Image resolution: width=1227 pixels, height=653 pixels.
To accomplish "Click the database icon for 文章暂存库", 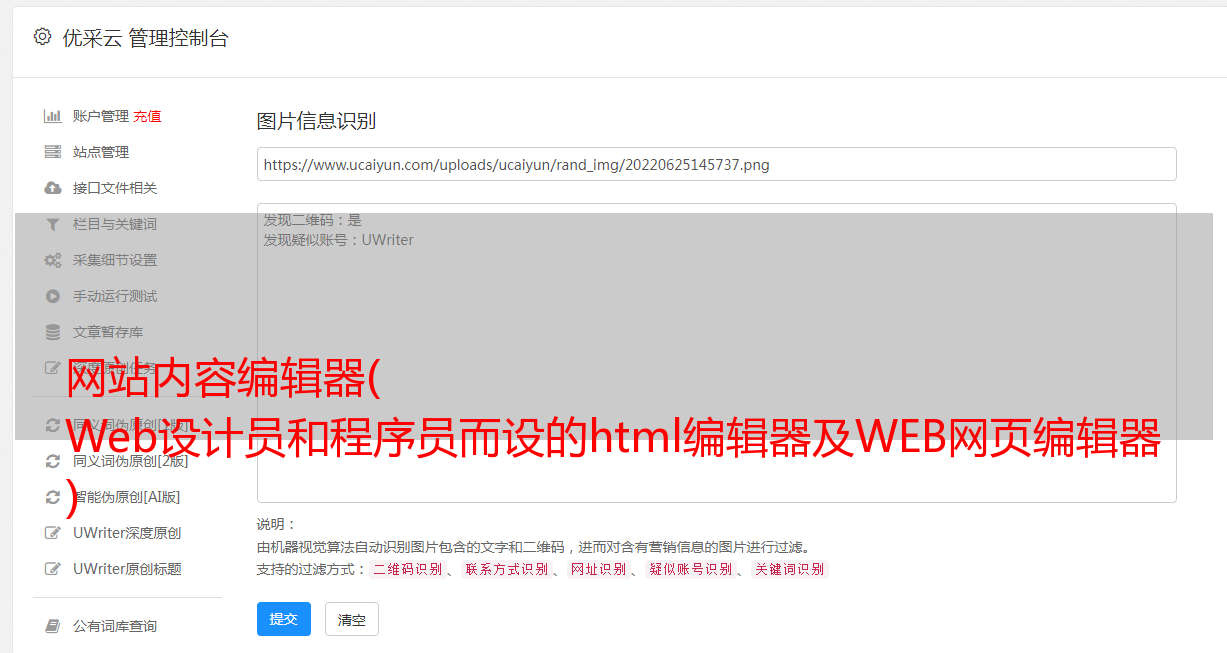I will point(53,332).
